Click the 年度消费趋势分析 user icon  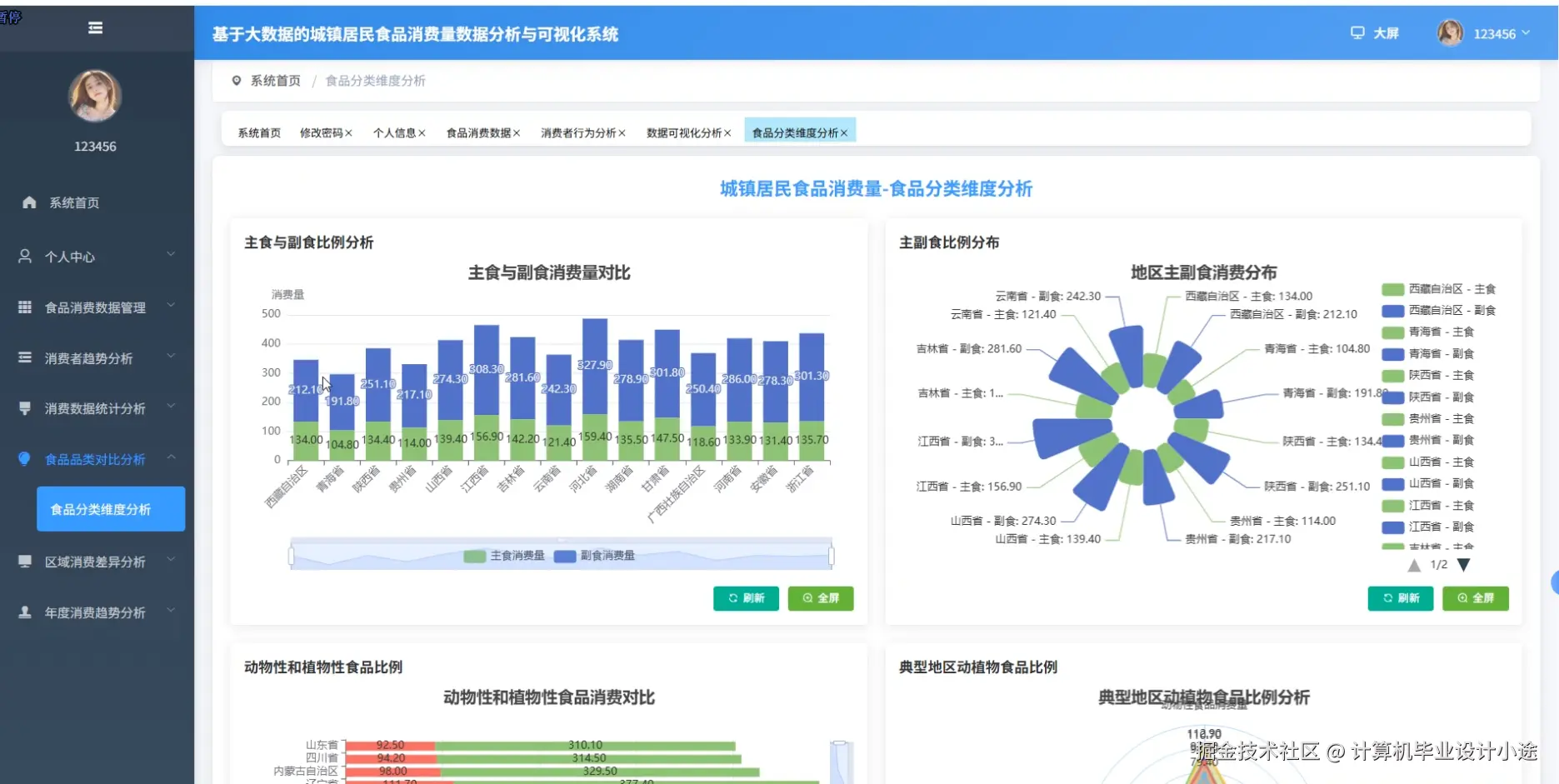tap(25, 612)
